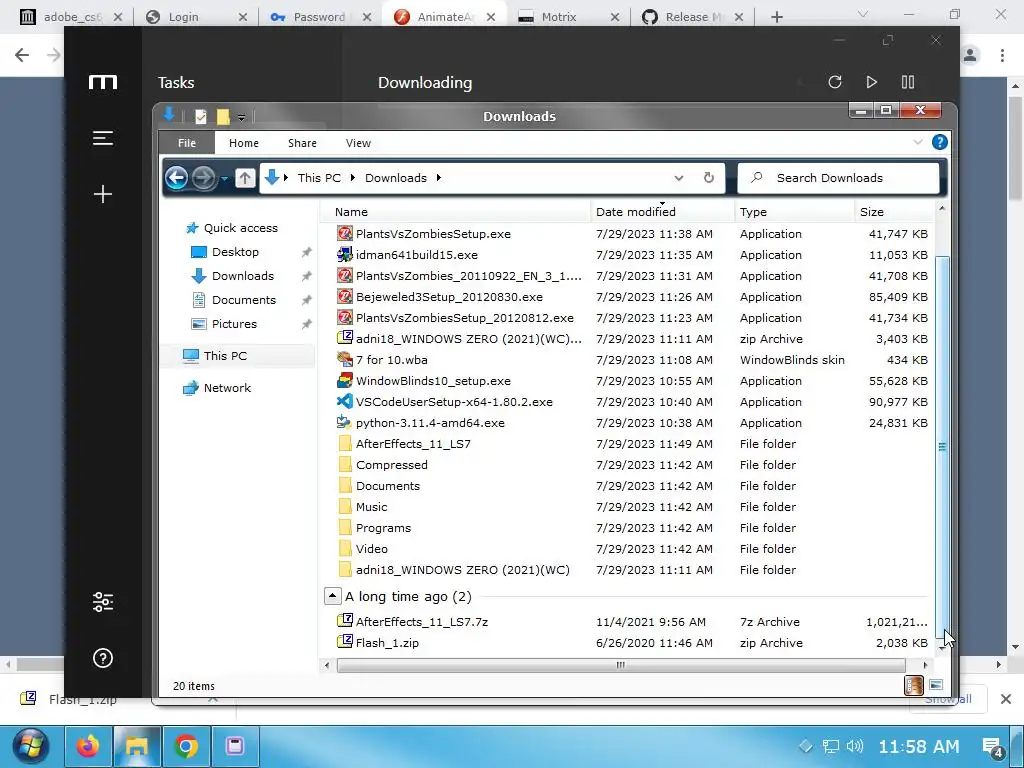Open Documents in navigation pane
This screenshot has height=768, width=1024.
234,300
